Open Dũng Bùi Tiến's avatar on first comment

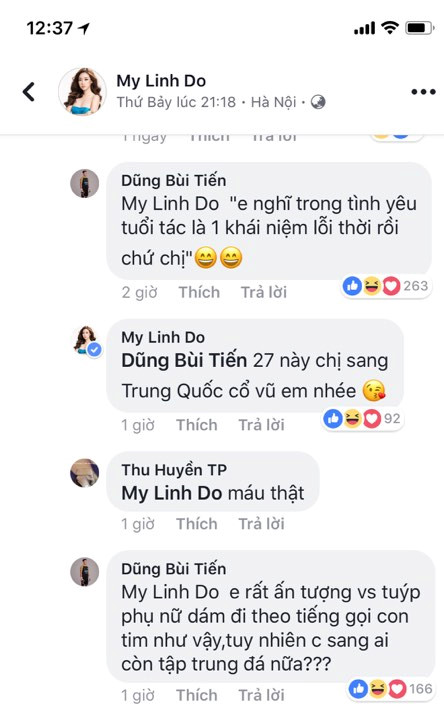(84, 183)
